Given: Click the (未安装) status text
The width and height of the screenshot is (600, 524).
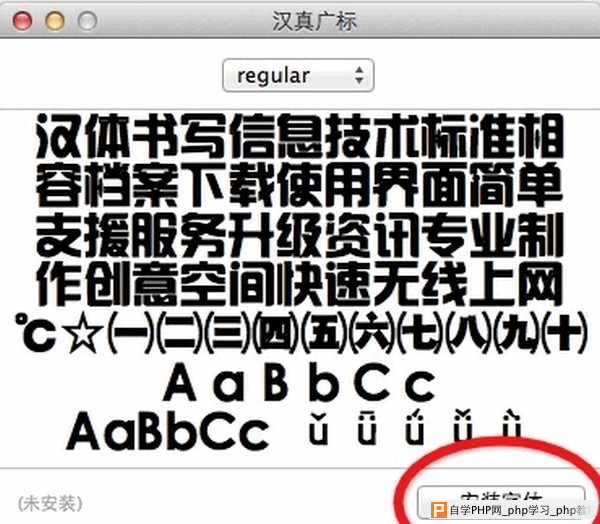Looking at the screenshot, I should tap(50, 504).
